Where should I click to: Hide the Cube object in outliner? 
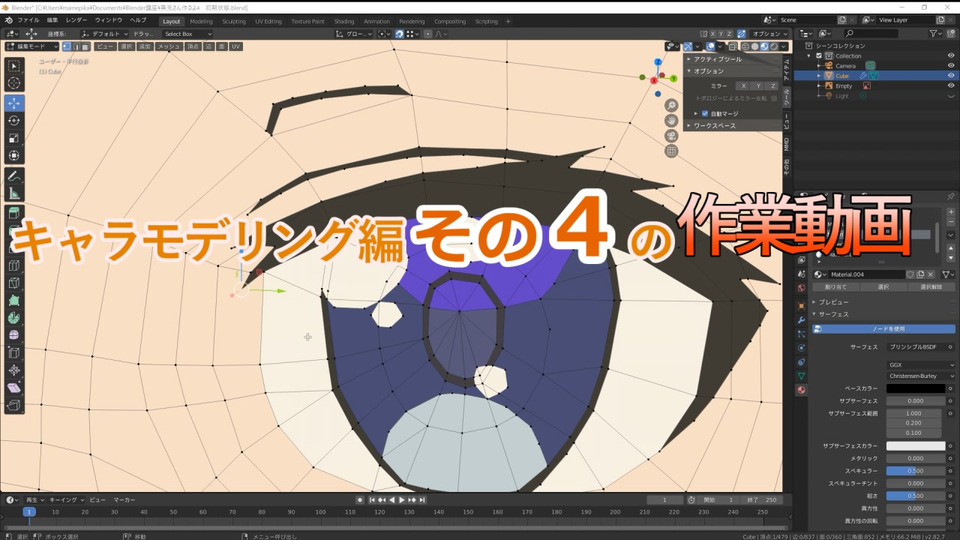[951, 76]
